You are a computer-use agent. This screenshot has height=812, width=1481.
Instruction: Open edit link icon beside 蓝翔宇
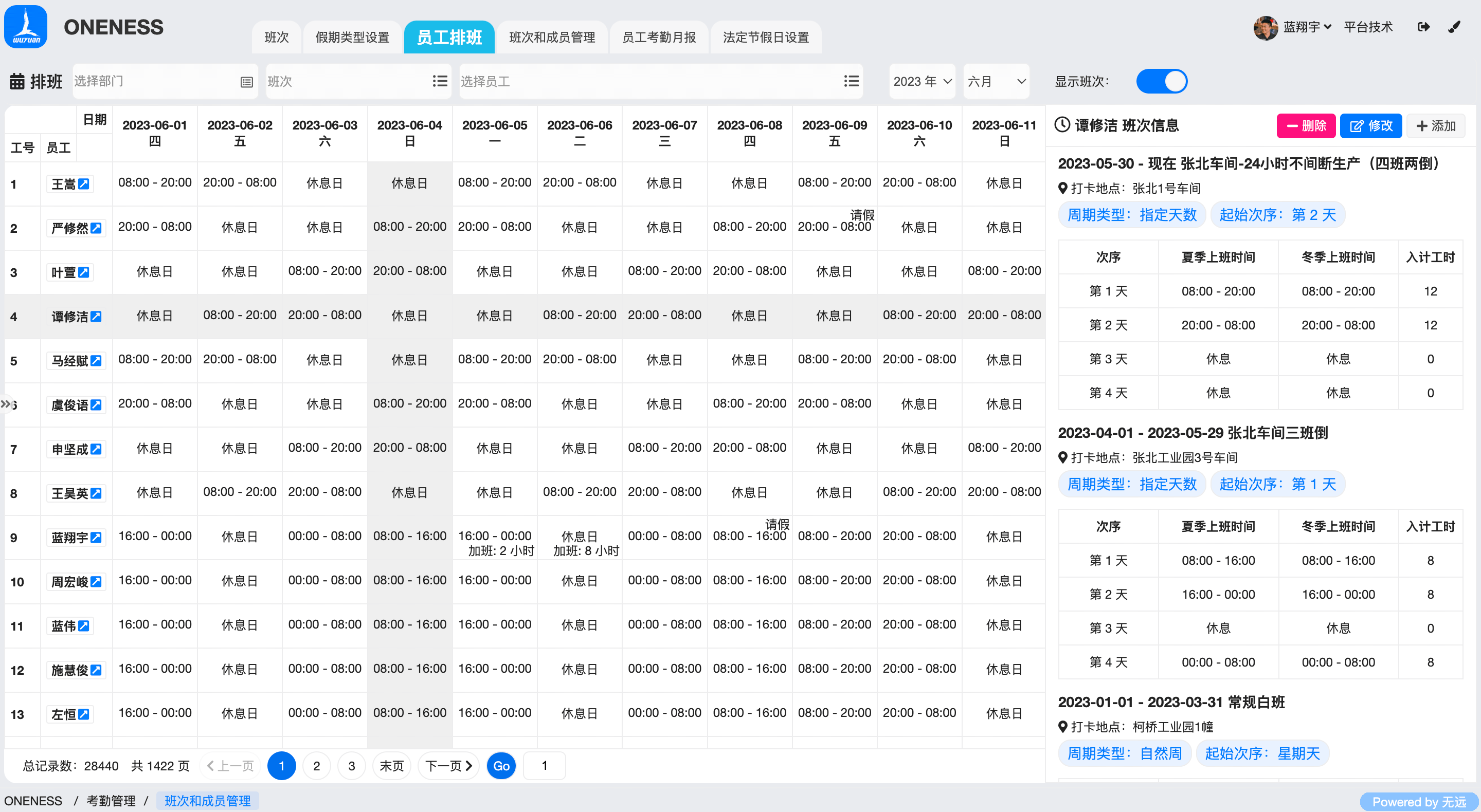point(96,538)
